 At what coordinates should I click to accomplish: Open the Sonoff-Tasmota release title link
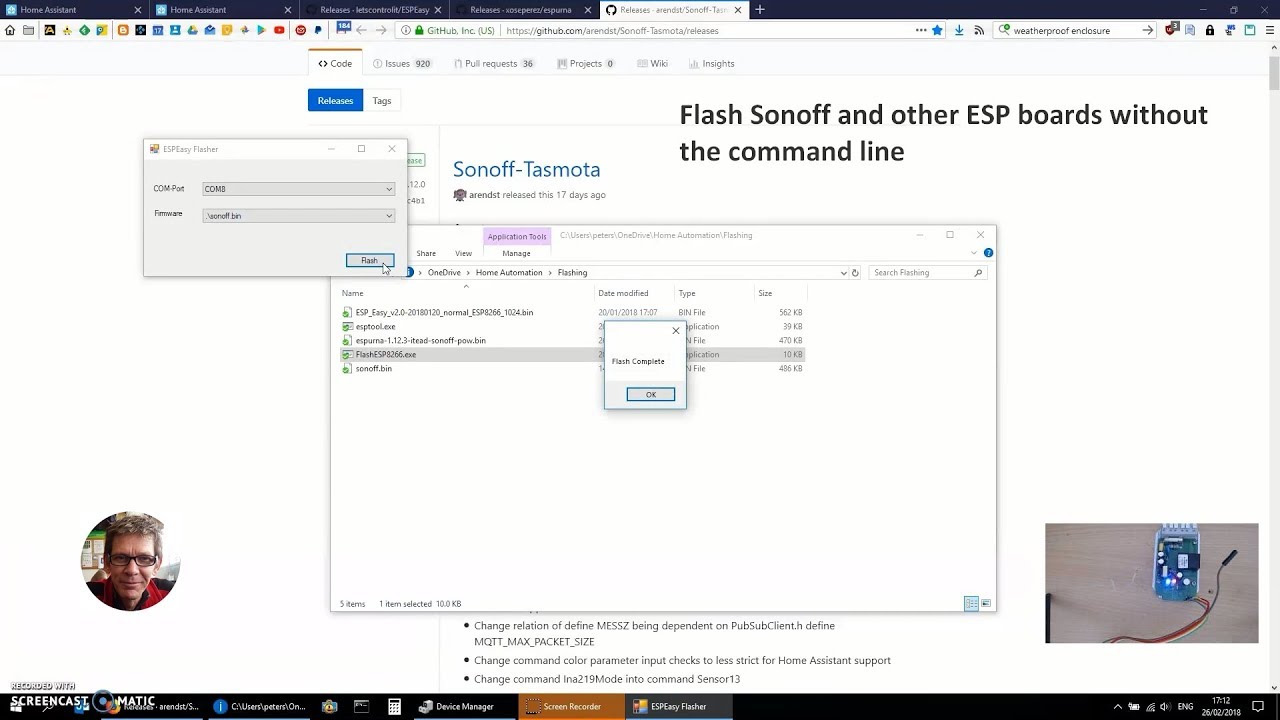(x=526, y=169)
